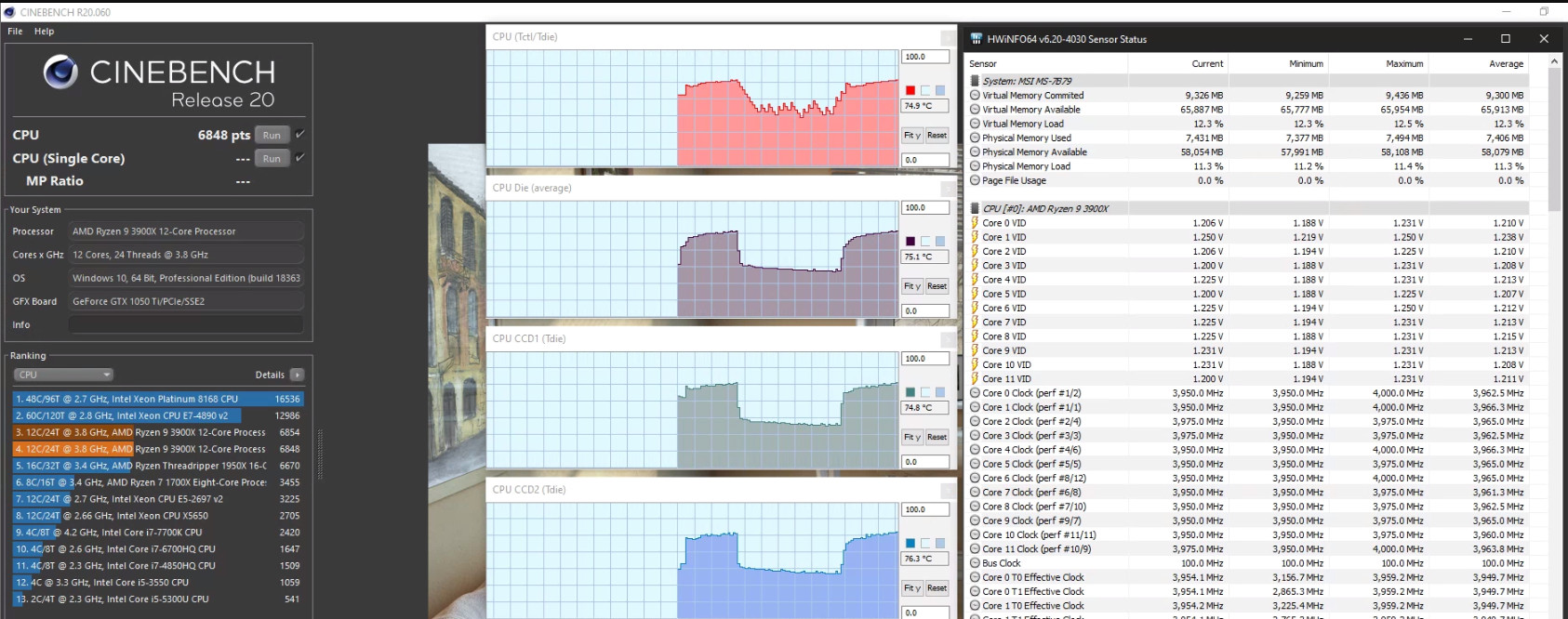Viewport: 1568px width, 619px height.
Task: Expand ranking Details arrow button
Action: pos(297,375)
